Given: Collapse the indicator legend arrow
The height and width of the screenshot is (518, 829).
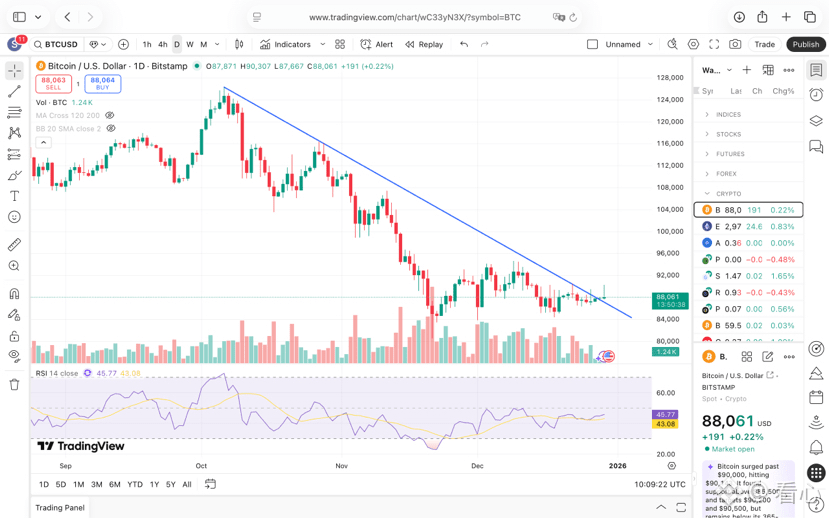Looking at the screenshot, I should 43,142.
